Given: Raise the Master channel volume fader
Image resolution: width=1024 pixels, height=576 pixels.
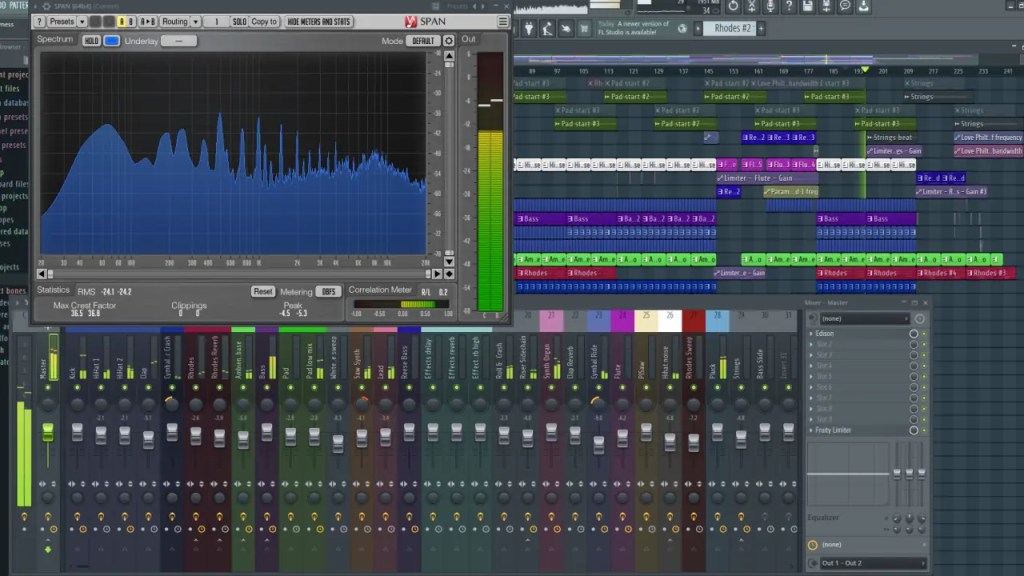Looking at the screenshot, I should pyautogui.click(x=50, y=428).
